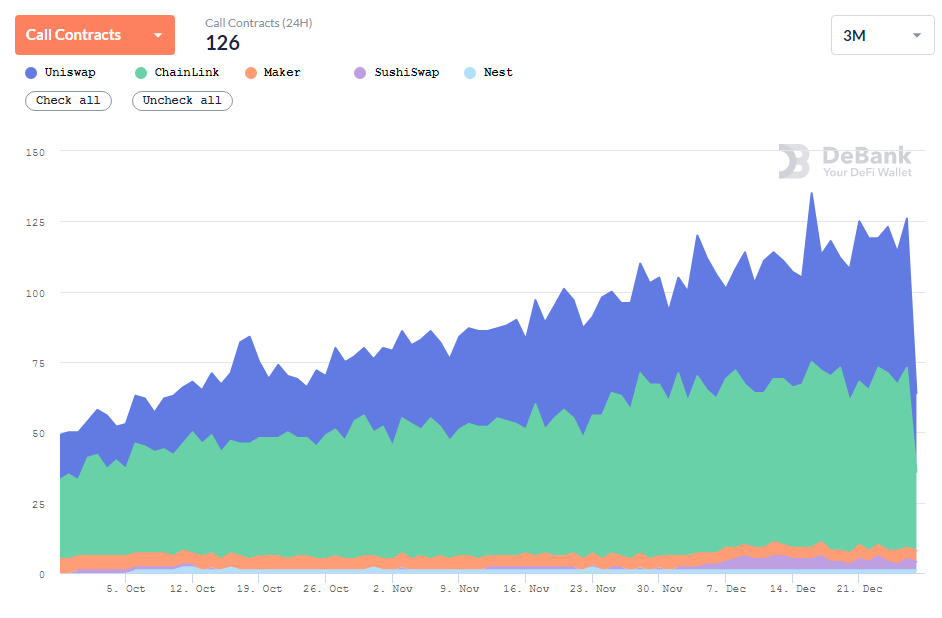The image size is (942, 618).
Task: Click the 30. Nov x-axis label
Action: coord(660,589)
